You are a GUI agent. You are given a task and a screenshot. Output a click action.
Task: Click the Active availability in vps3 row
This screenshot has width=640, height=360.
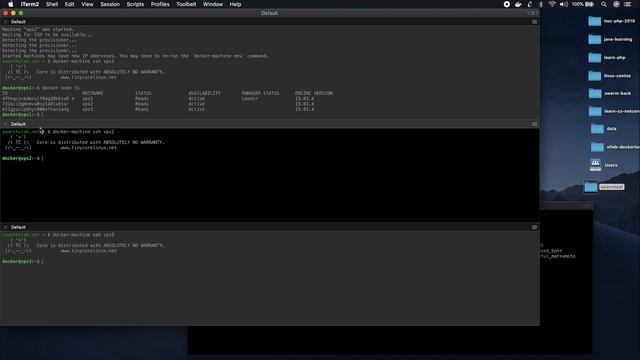196,109
